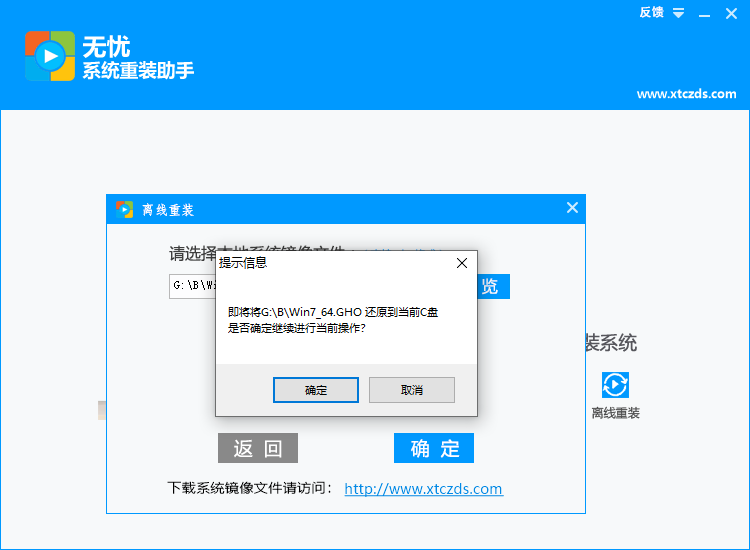
Task: Click the 无忧 app logo icon
Action: 50,56
